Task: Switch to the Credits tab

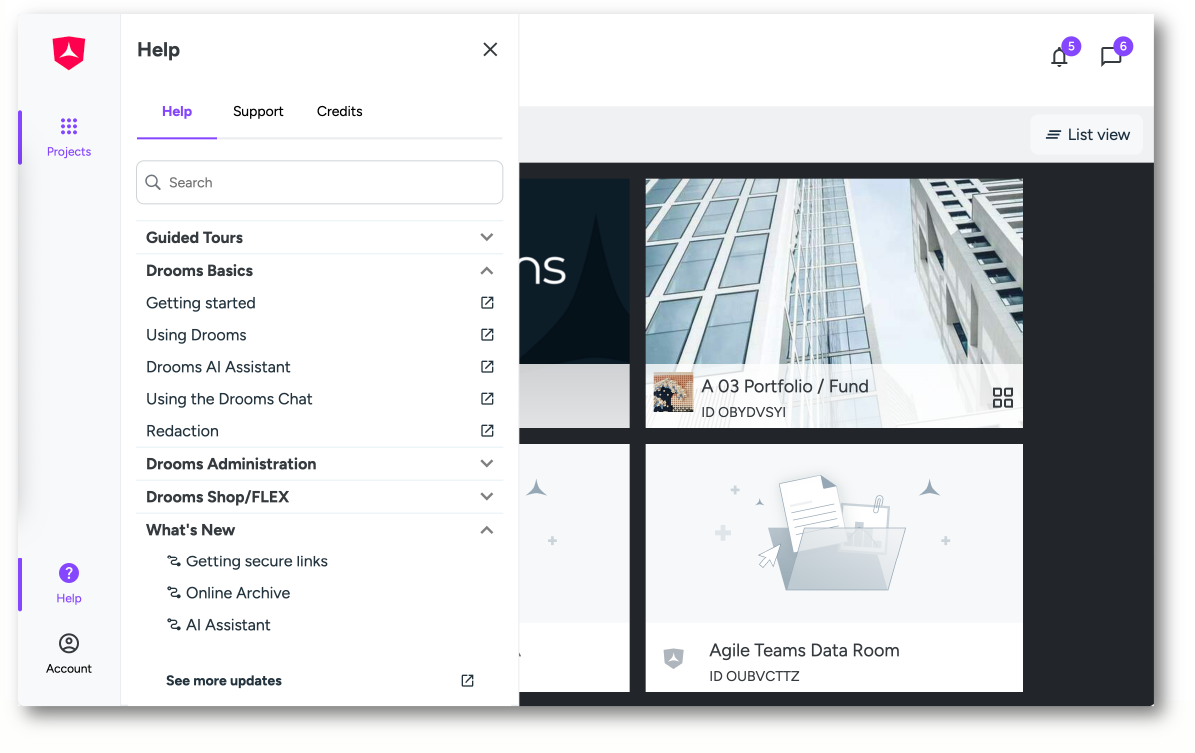Action: (x=339, y=111)
